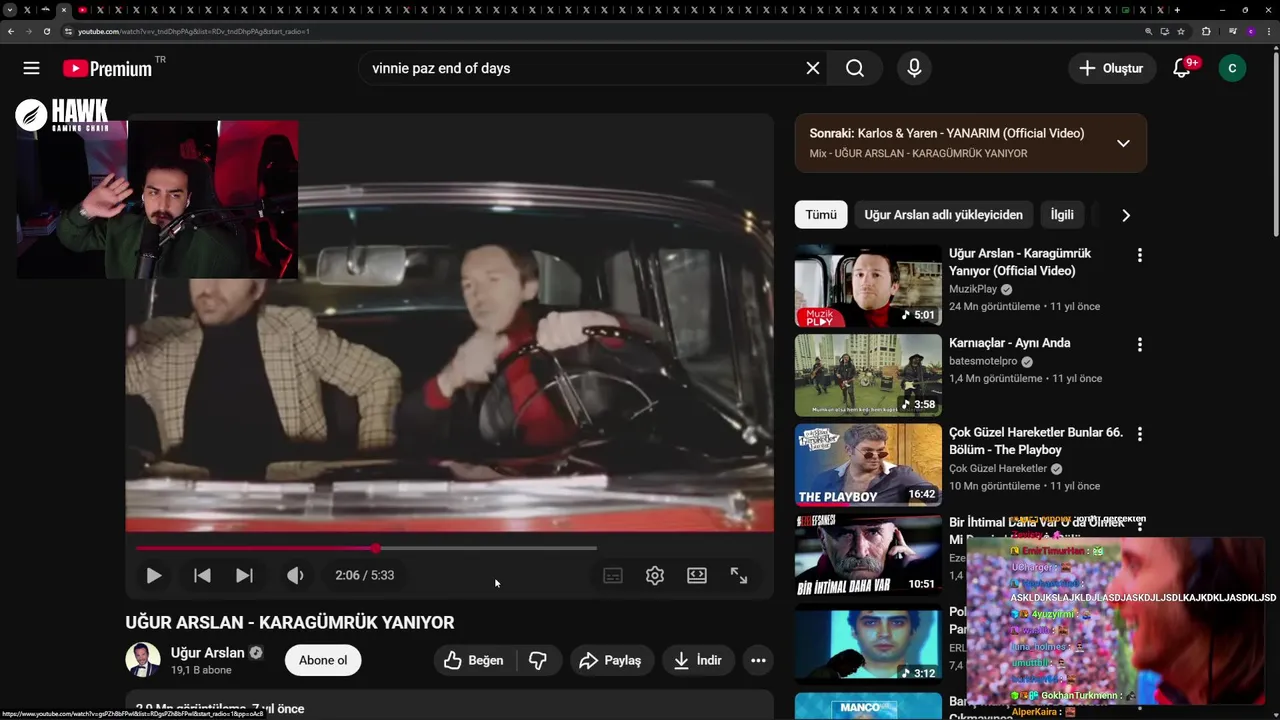
Task: Open Bir İhtimal Daha Var thumbnail
Action: coord(868,554)
